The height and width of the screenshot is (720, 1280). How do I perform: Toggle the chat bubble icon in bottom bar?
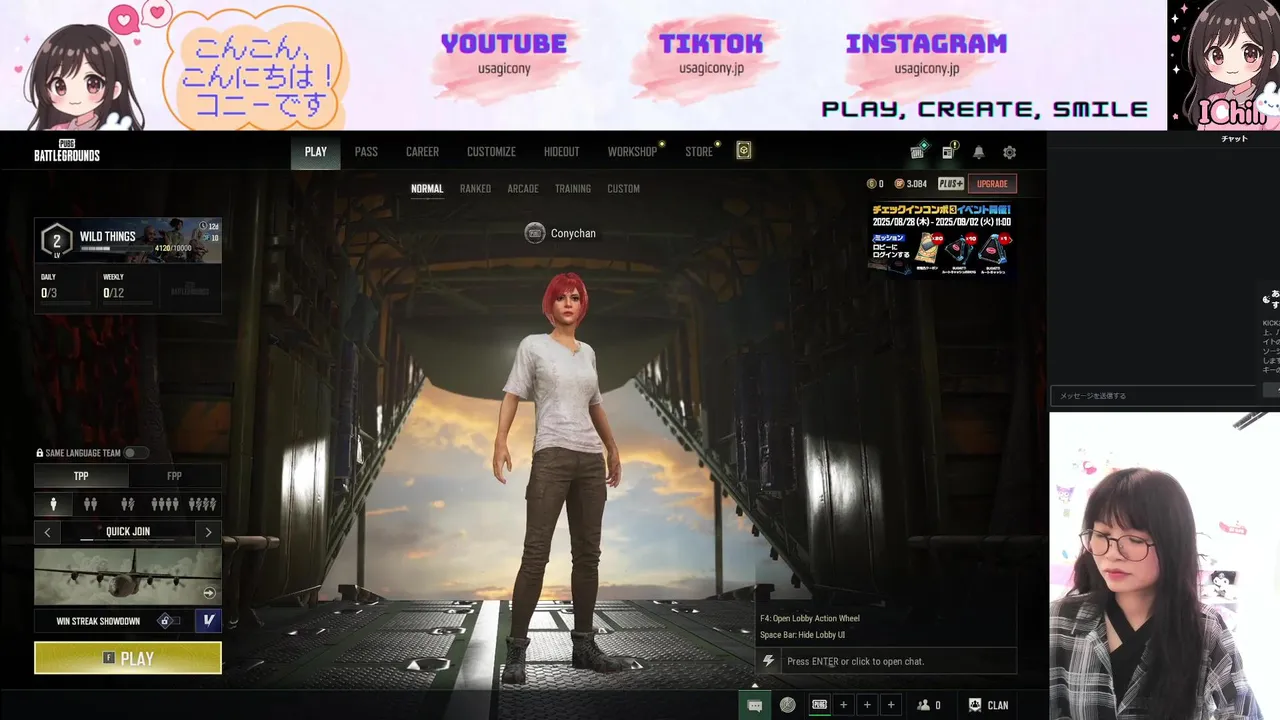click(755, 705)
